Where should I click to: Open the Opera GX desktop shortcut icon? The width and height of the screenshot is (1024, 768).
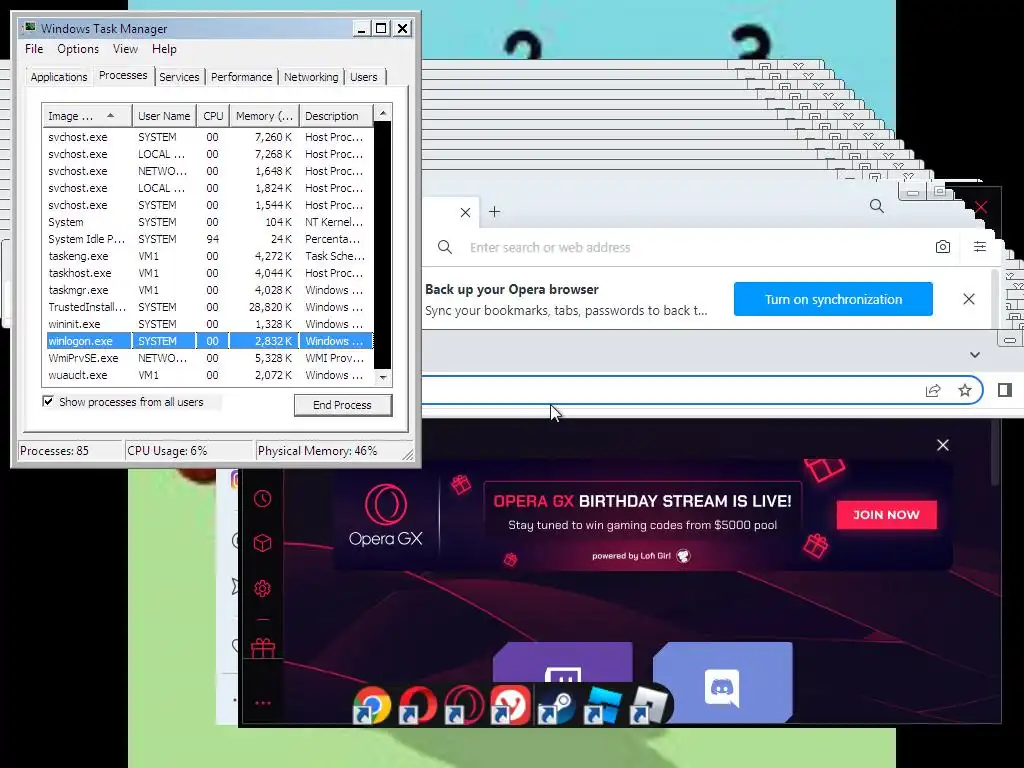click(463, 705)
